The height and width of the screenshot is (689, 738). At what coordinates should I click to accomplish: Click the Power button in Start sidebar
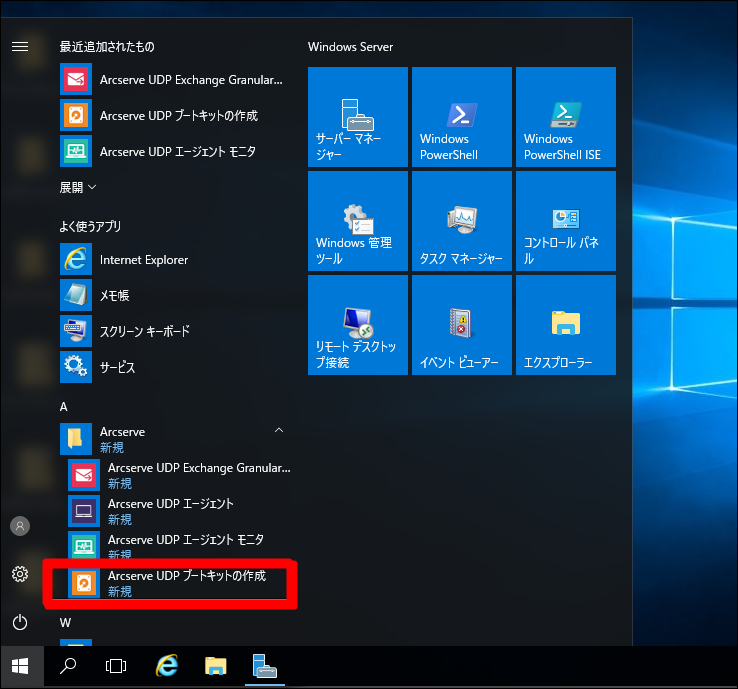click(20, 622)
